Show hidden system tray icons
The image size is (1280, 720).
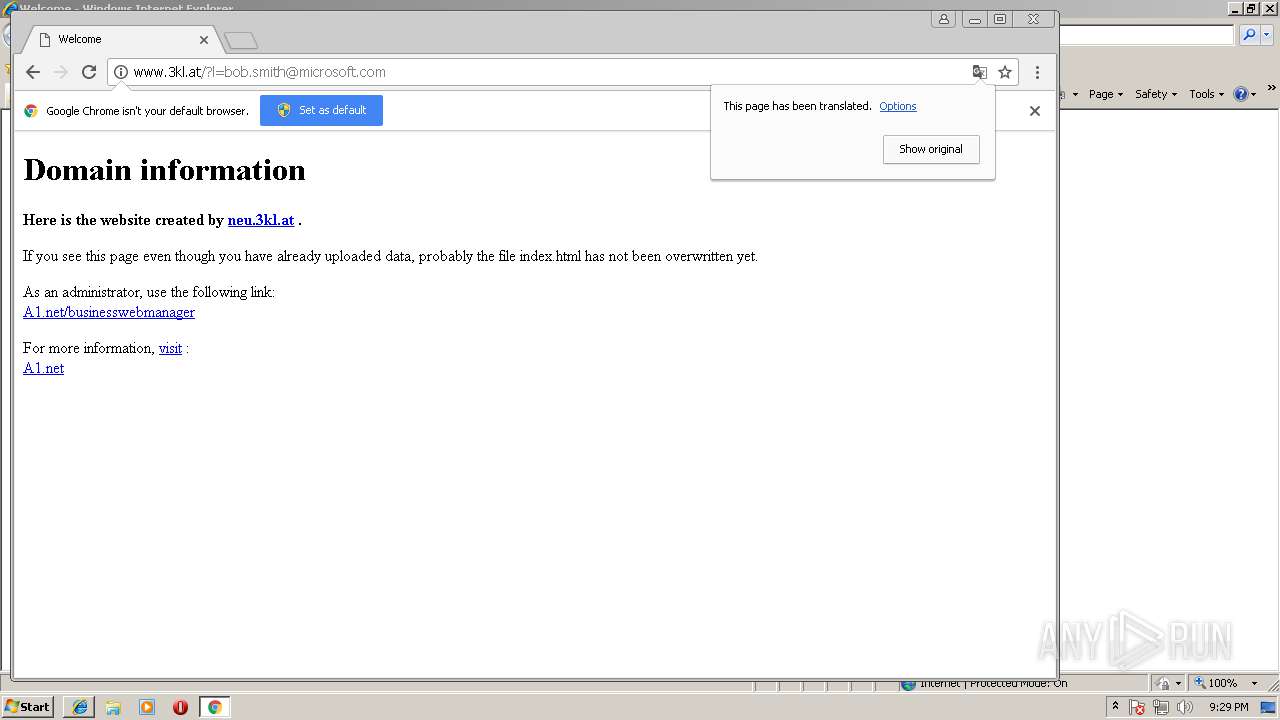(1115, 707)
